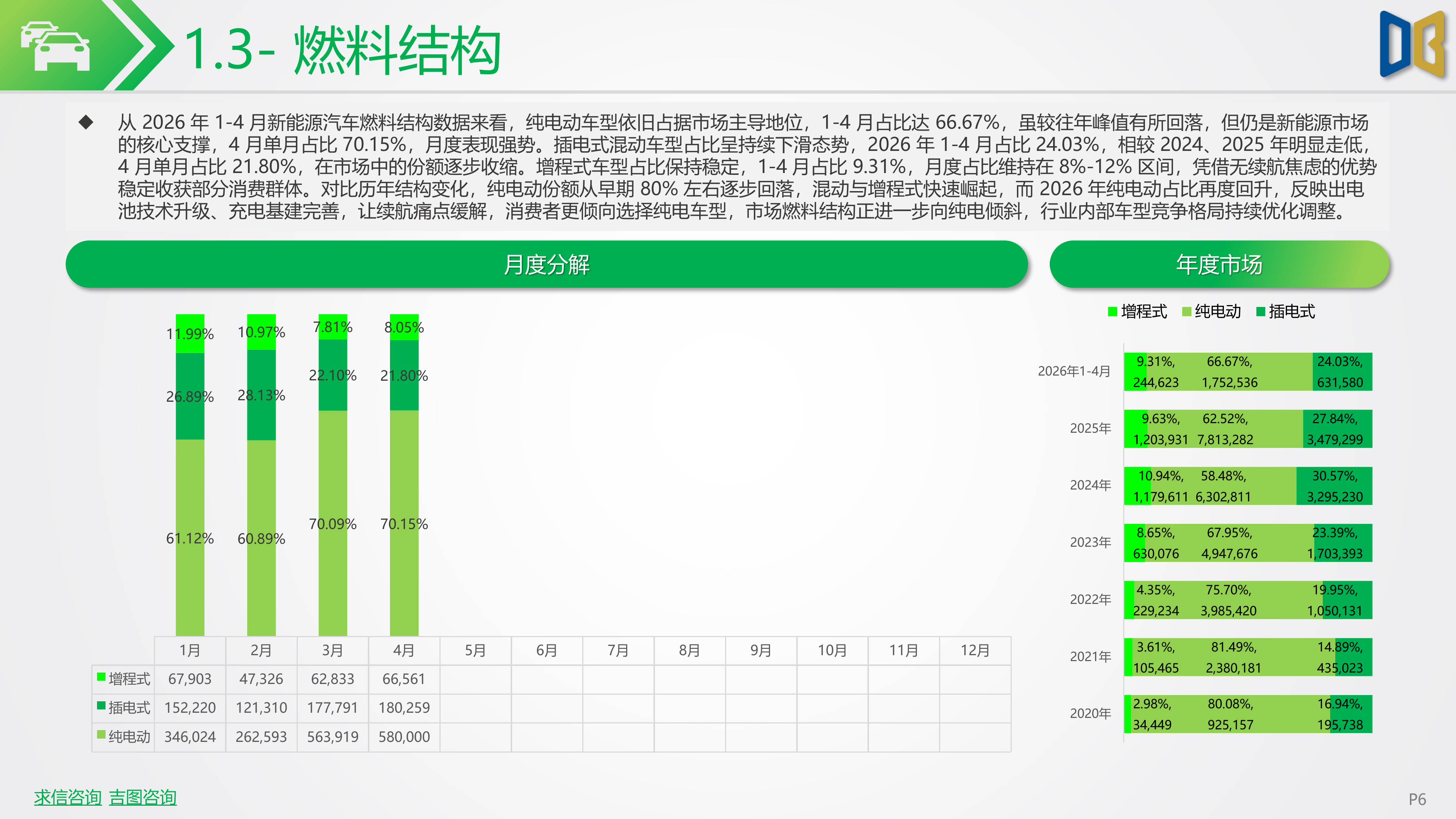The width and height of the screenshot is (1456, 819).
Task: Click the table cell 580,000
Action: [x=404, y=737]
